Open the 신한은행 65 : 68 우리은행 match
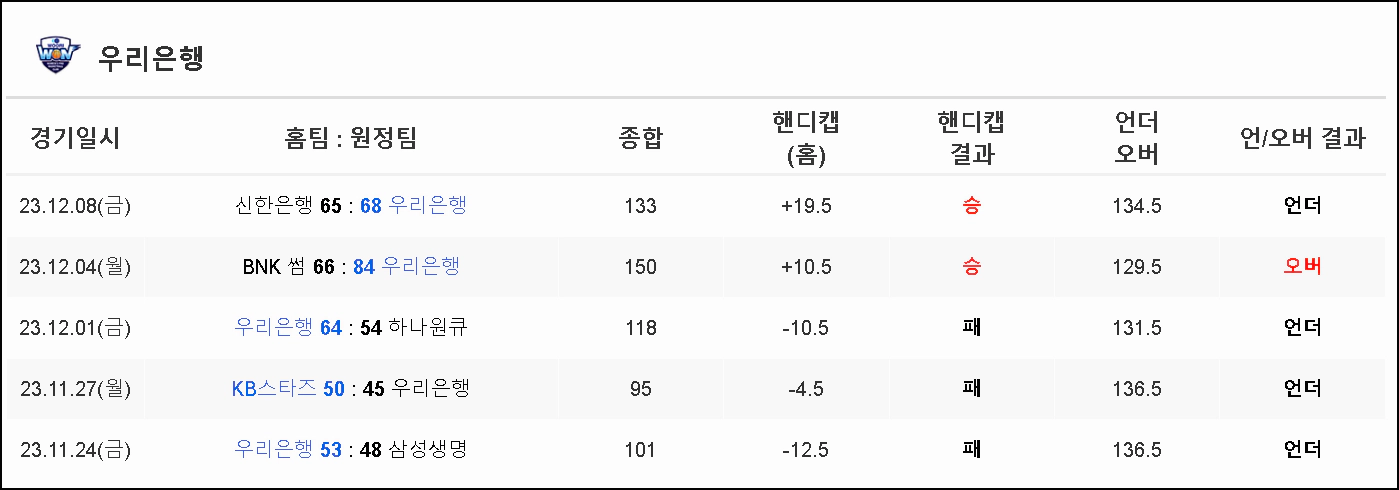 (x=351, y=206)
